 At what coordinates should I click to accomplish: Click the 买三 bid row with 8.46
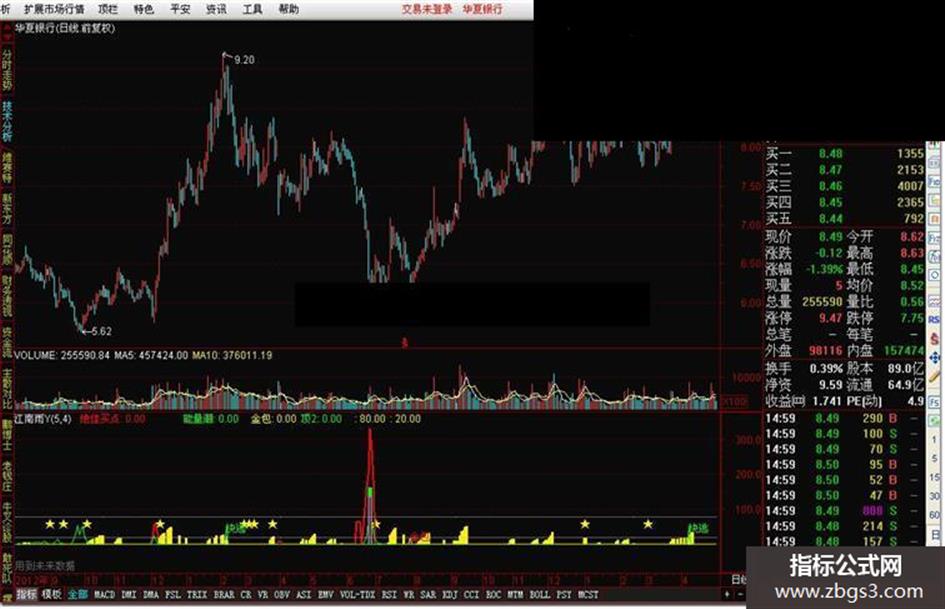point(844,186)
